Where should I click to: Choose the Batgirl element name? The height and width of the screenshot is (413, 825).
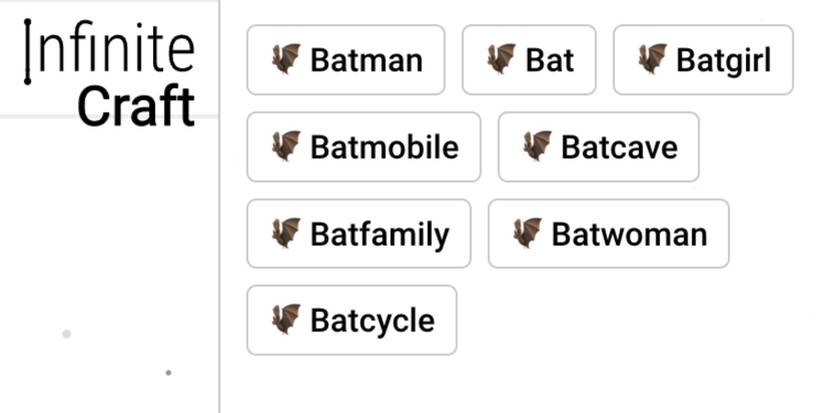(x=723, y=60)
